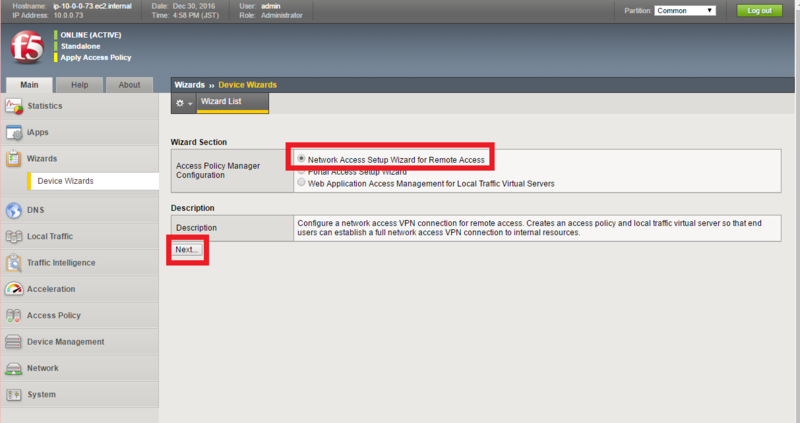Image resolution: width=800 pixels, height=423 pixels.
Task: Click the Local Traffic icon
Action: 14,236
